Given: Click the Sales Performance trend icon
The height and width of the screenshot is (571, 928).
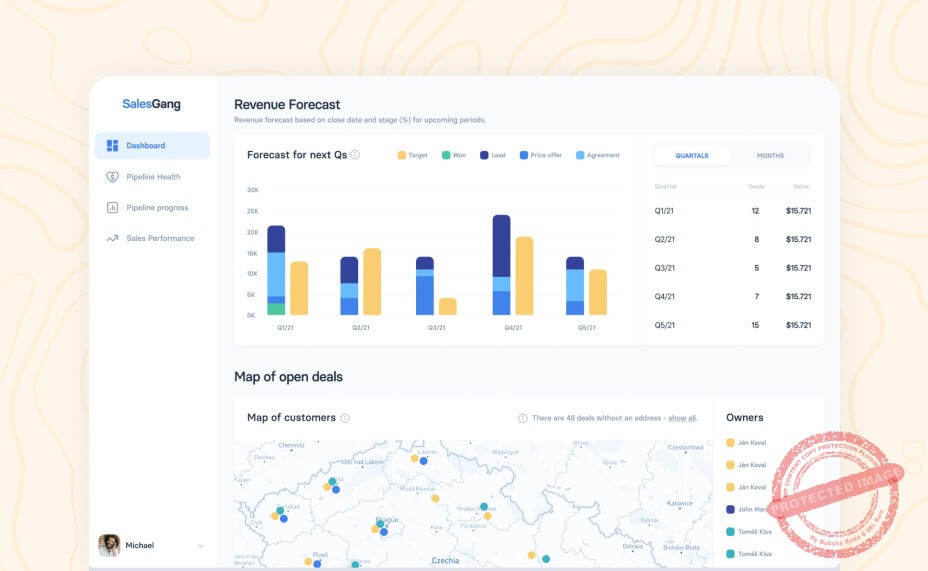Looking at the screenshot, I should (112, 239).
